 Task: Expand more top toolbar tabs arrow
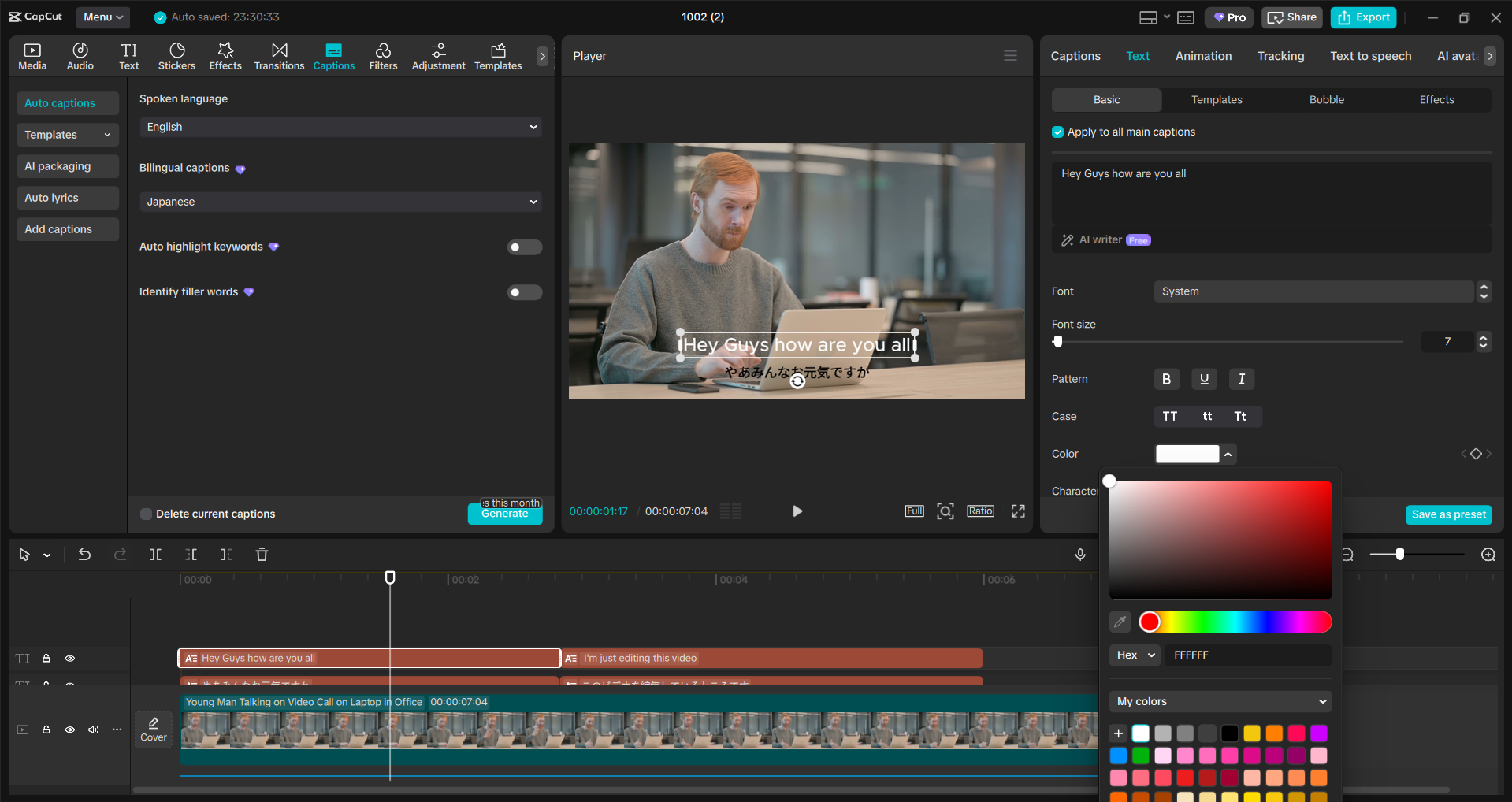click(542, 56)
